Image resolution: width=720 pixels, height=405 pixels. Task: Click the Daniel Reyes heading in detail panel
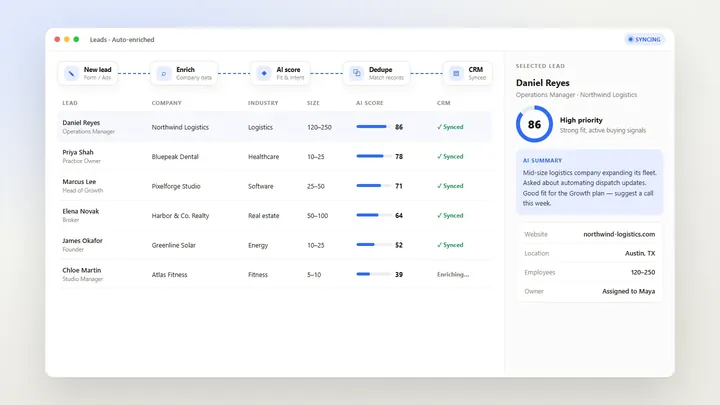(x=543, y=83)
